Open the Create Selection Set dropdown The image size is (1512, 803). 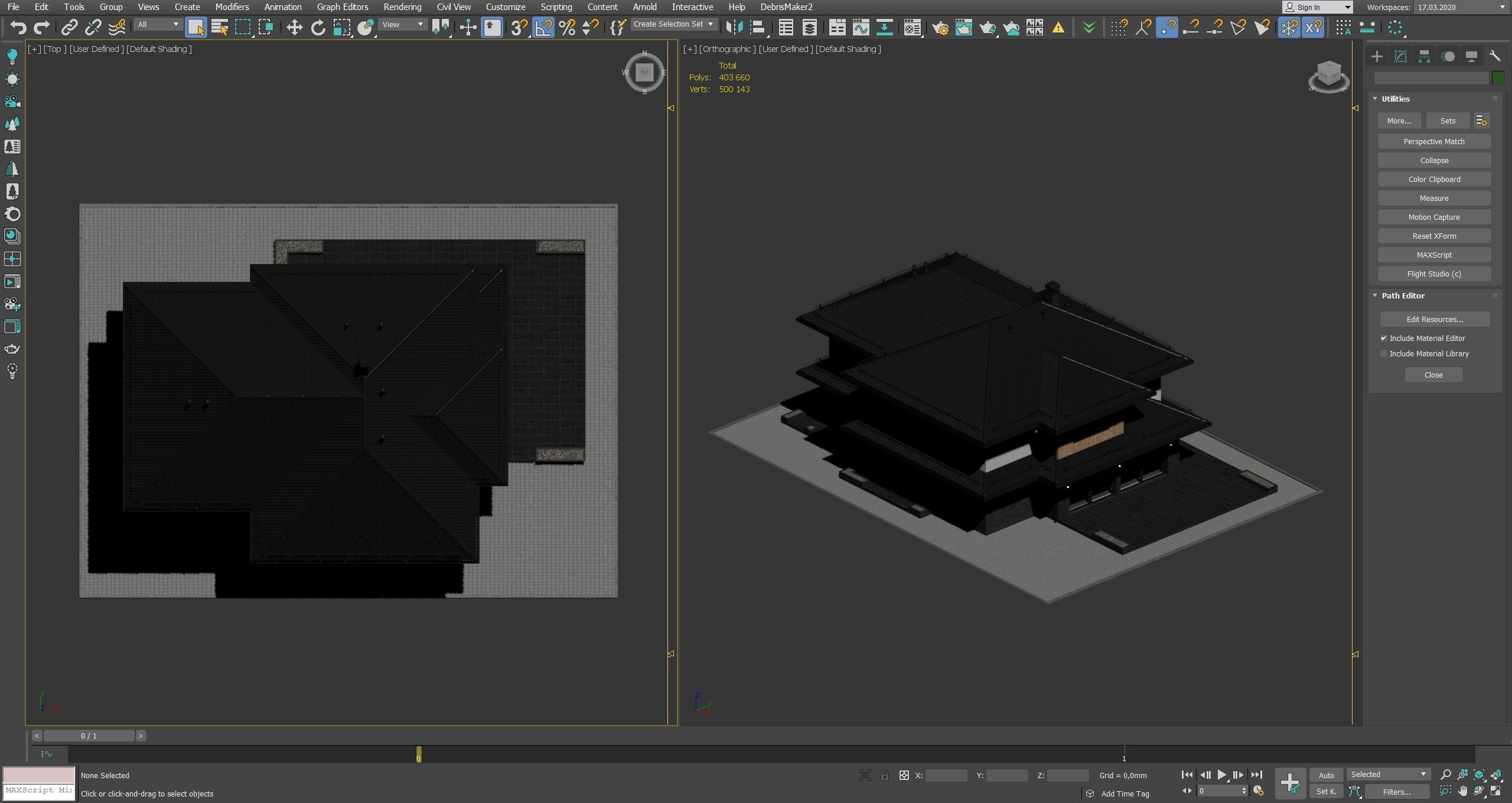tap(674, 24)
